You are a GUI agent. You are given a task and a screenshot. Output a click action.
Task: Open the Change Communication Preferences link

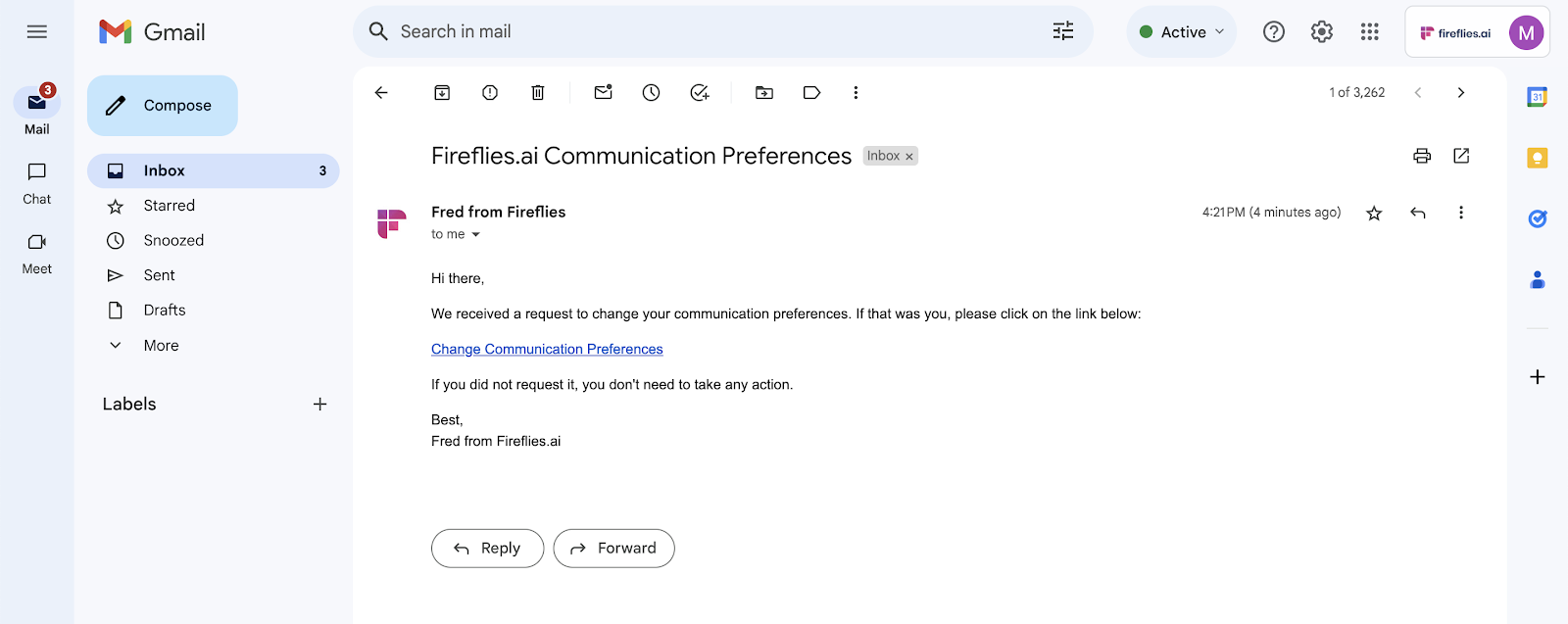[x=547, y=350]
